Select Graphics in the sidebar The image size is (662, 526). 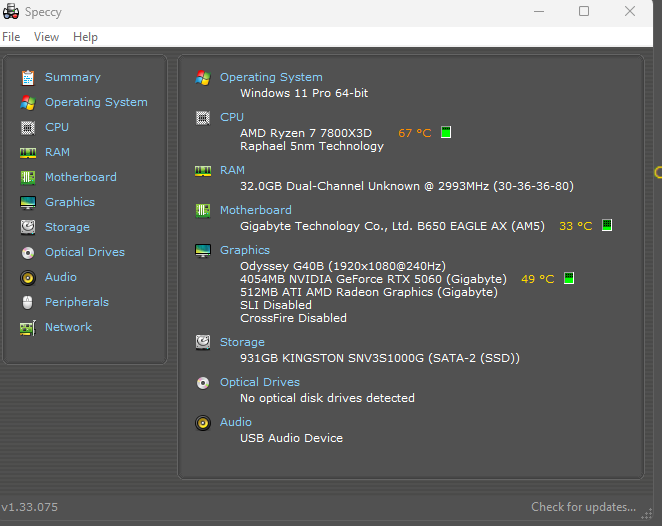coord(70,203)
